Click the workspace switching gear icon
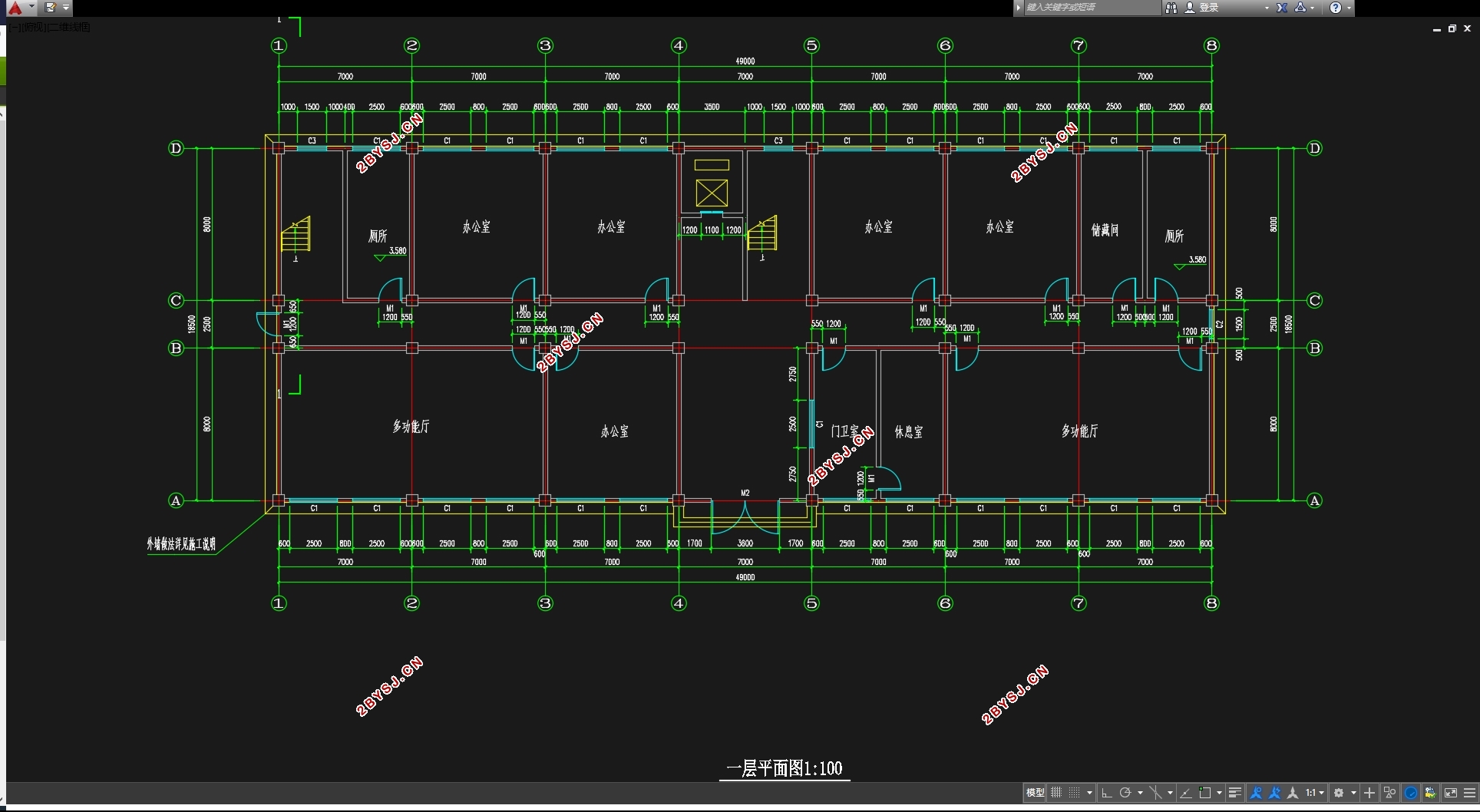1480x812 pixels. pos(1339,793)
